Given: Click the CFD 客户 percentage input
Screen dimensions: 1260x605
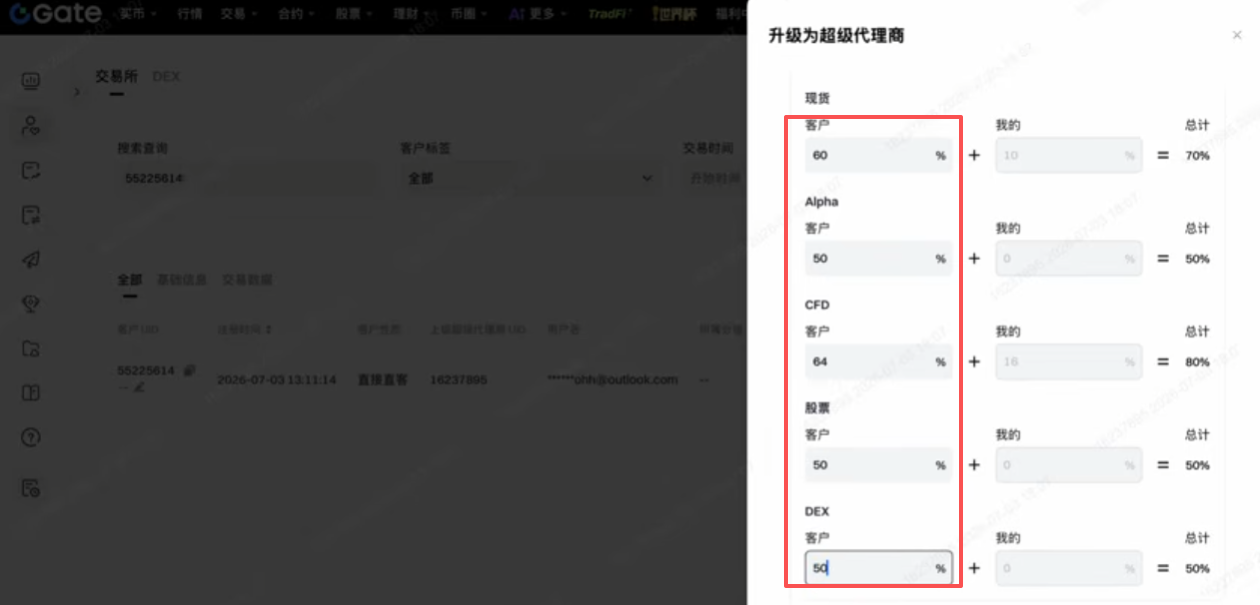Looking at the screenshot, I should coord(878,361).
